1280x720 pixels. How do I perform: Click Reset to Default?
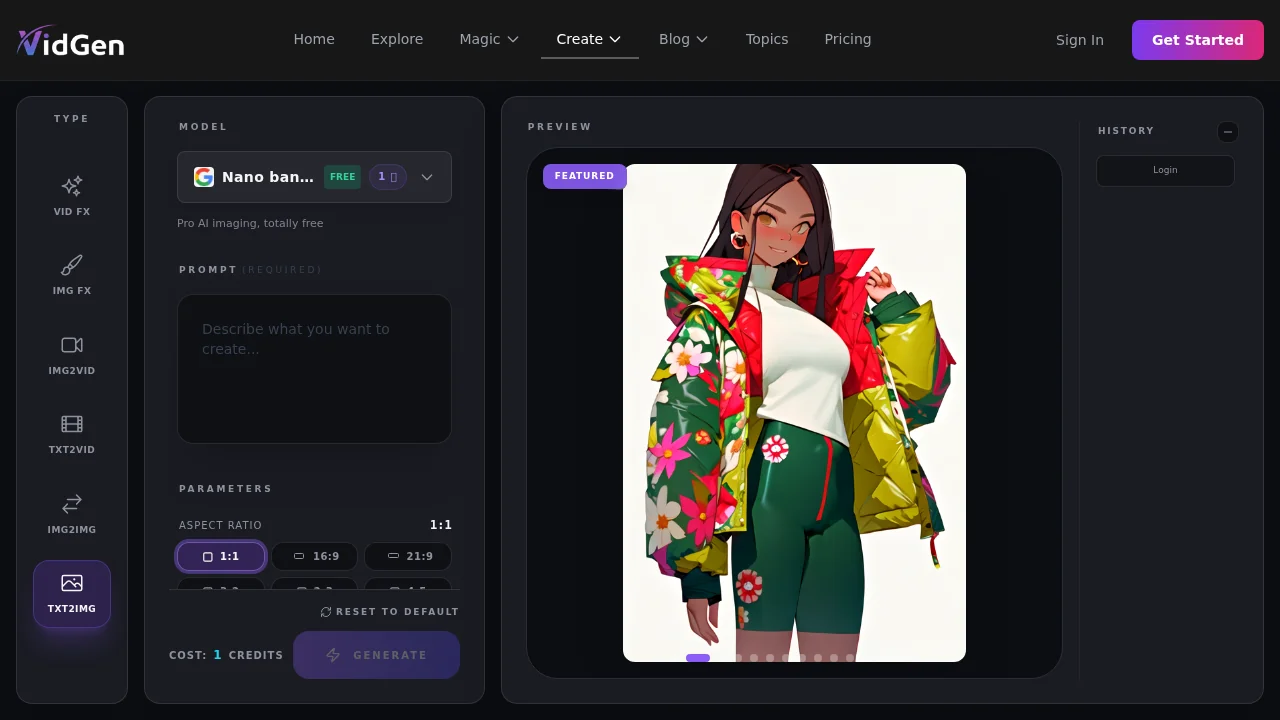point(389,611)
